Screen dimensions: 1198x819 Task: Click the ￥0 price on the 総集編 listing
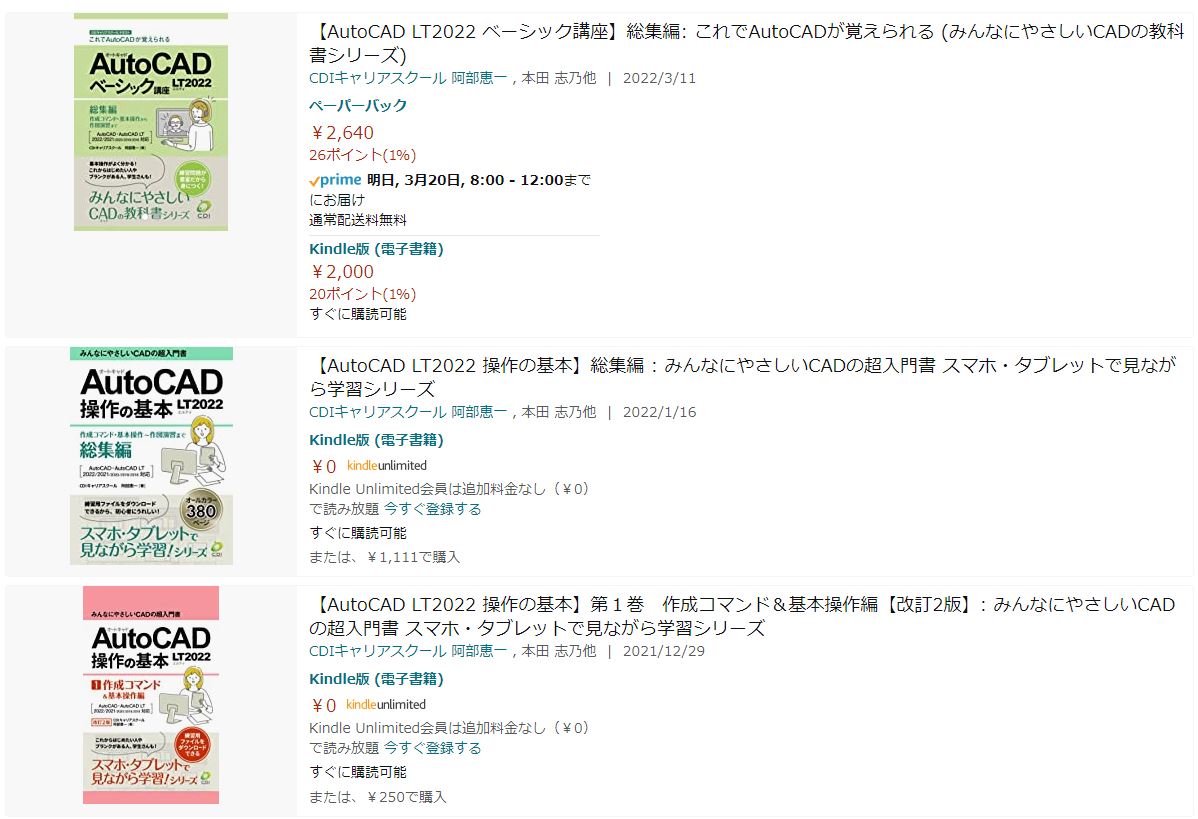pyautogui.click(x=323, y=466)
